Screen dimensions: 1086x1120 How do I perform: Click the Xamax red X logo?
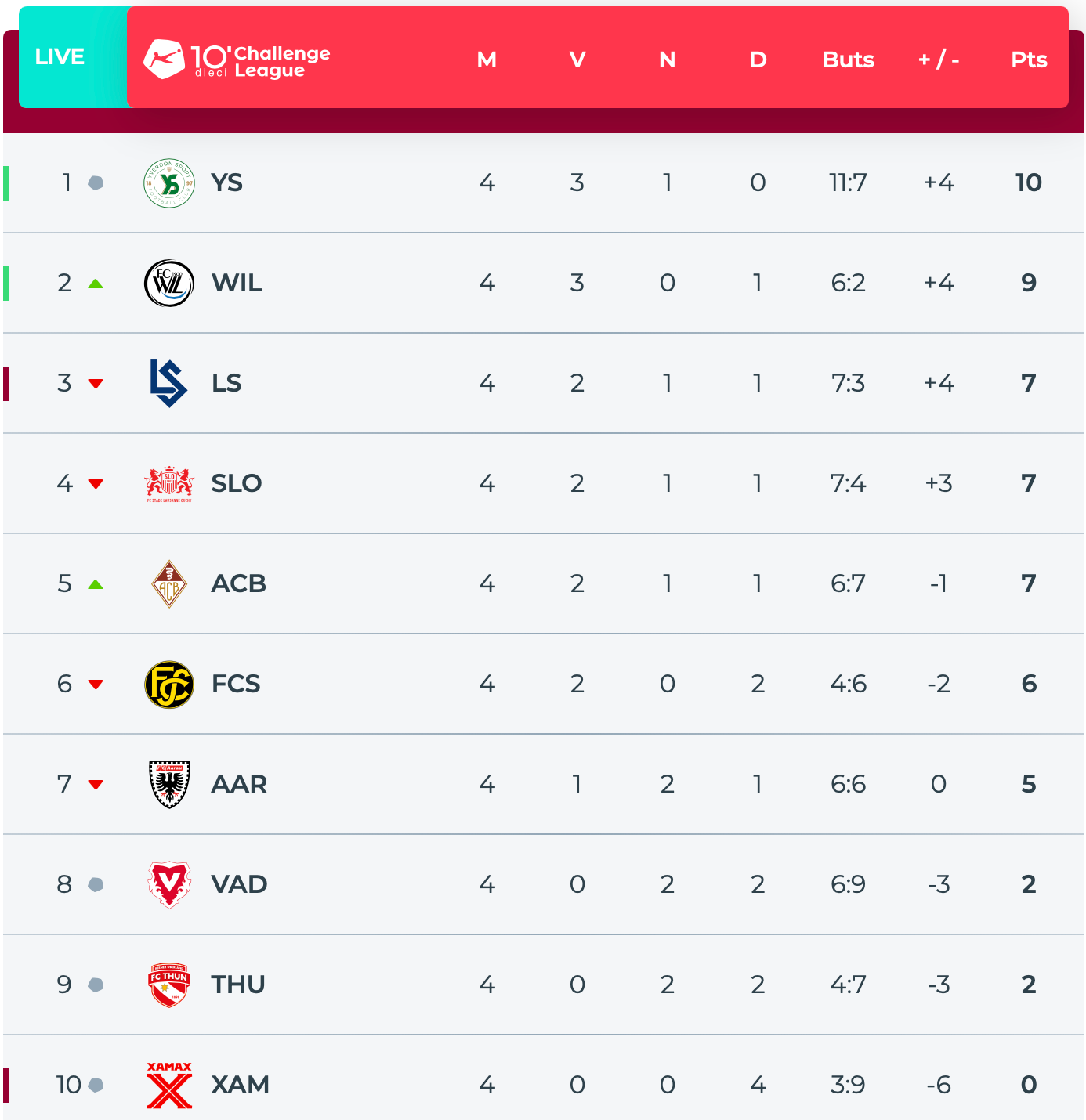pyautogui.click(x=169, y=1085)
